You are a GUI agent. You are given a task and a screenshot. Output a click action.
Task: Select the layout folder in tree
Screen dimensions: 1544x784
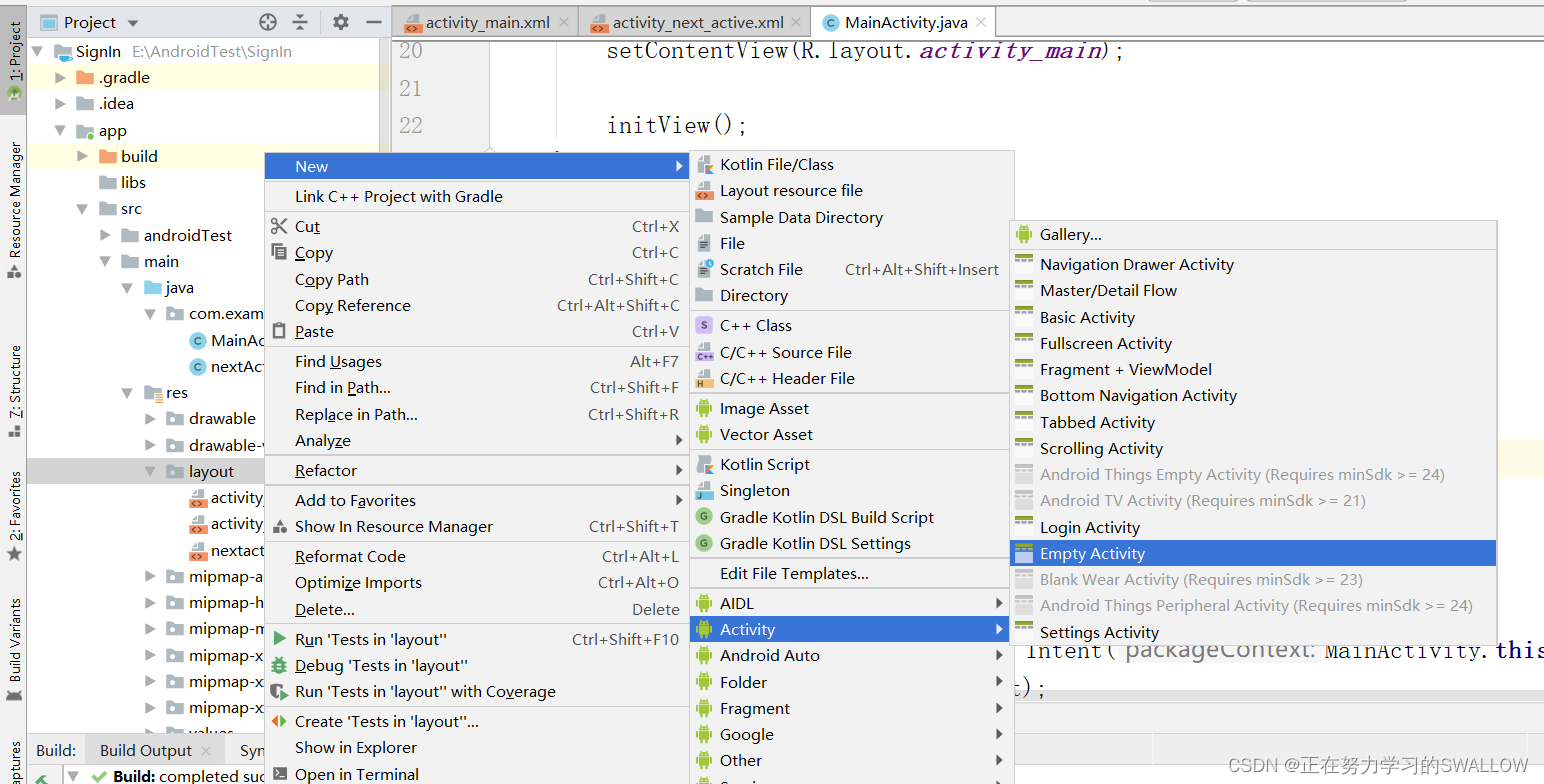click(211, 471)
